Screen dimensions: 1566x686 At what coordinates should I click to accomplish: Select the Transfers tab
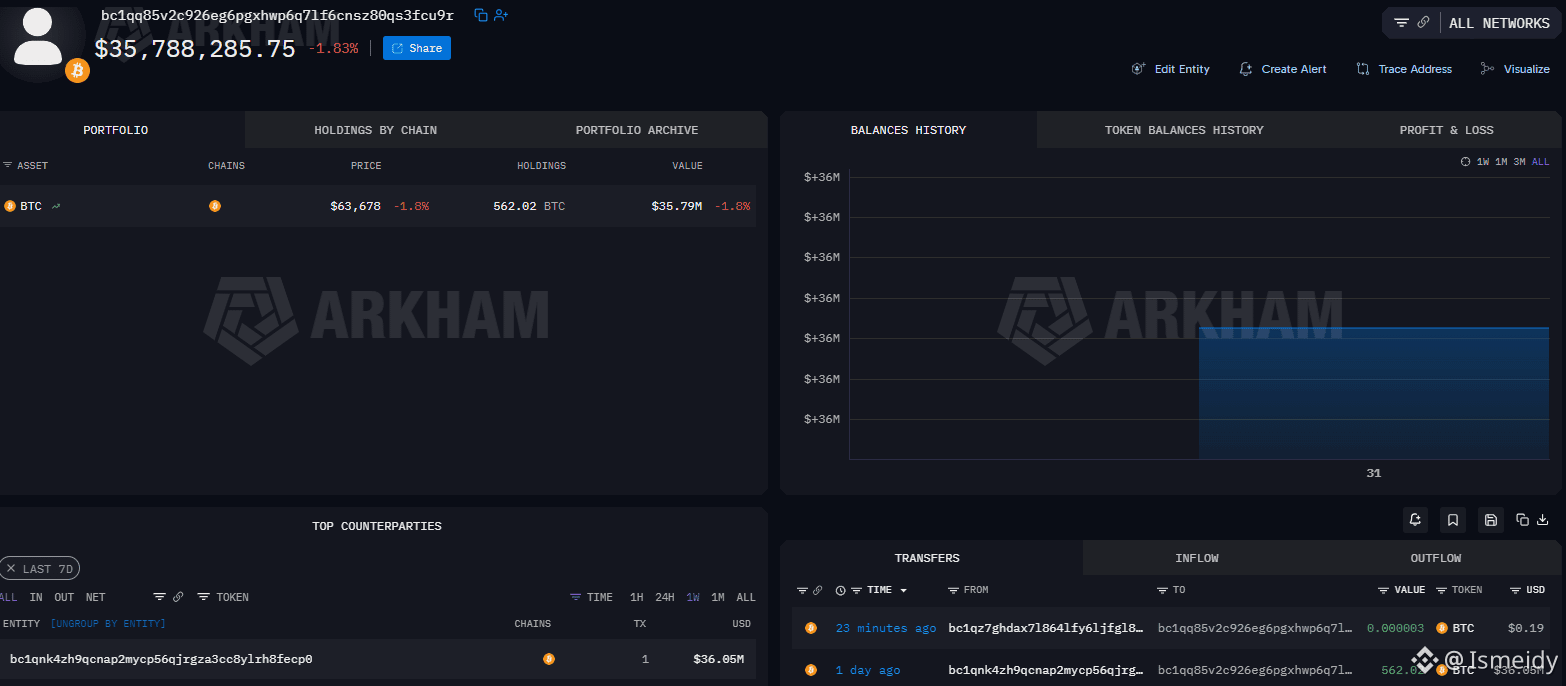[x=927, y=558]
